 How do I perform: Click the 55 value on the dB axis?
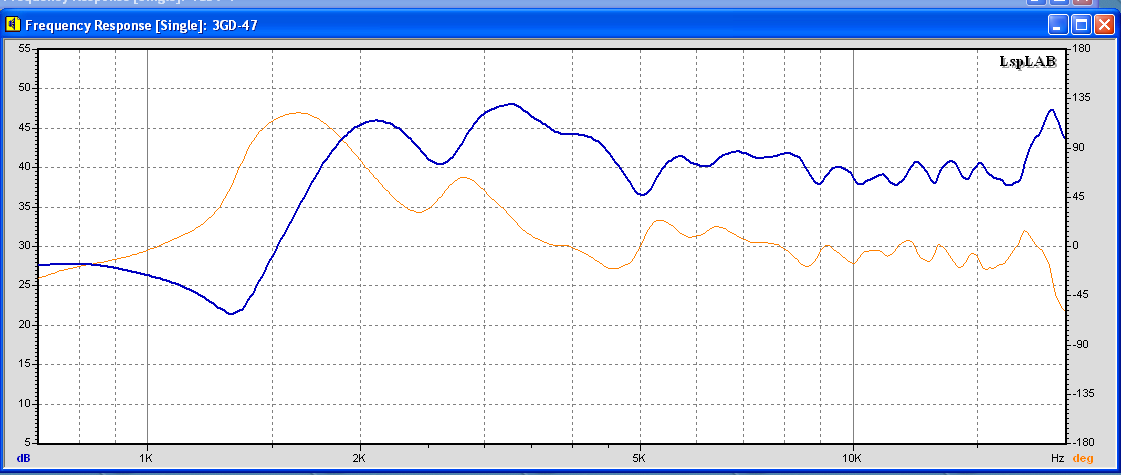24,49
